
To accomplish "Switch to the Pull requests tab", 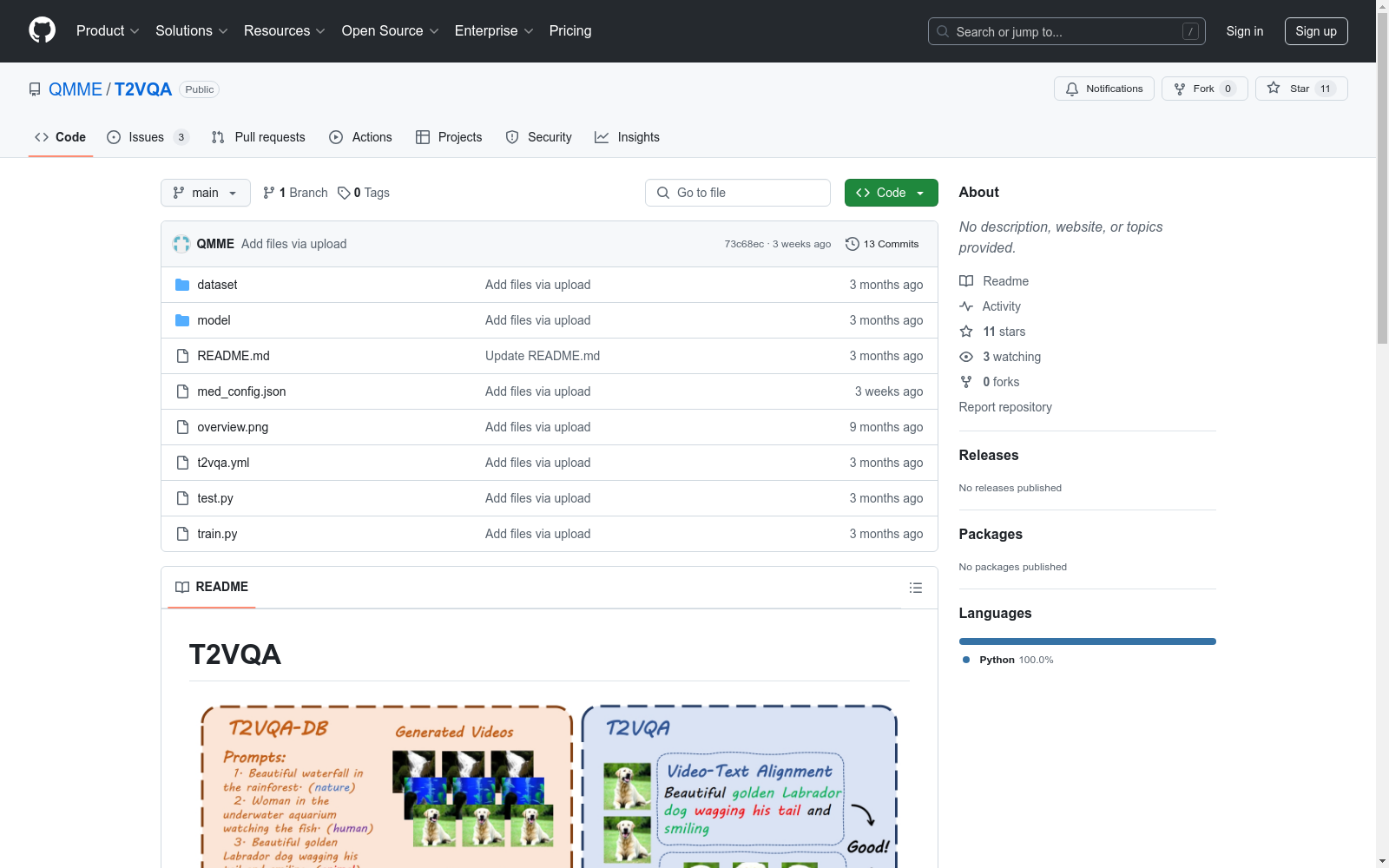I will click(x=258, y=137).
